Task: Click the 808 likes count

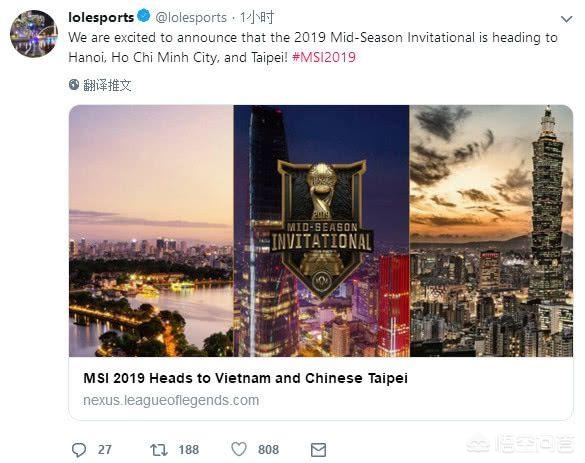Action: coord(268,450)
